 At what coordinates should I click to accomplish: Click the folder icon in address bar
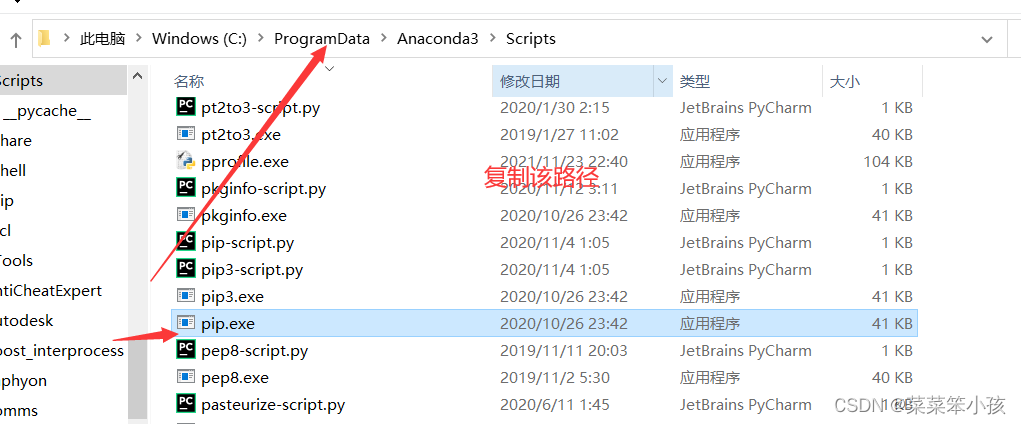(x=44, y=39)
